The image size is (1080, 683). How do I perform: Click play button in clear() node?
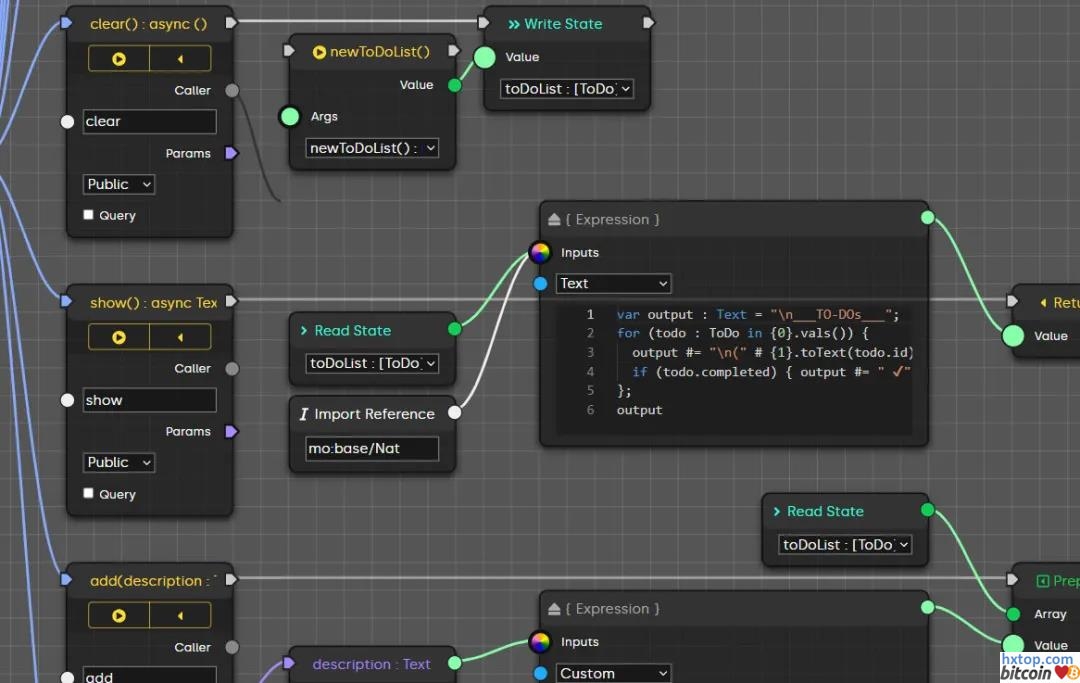click(119, 59)
